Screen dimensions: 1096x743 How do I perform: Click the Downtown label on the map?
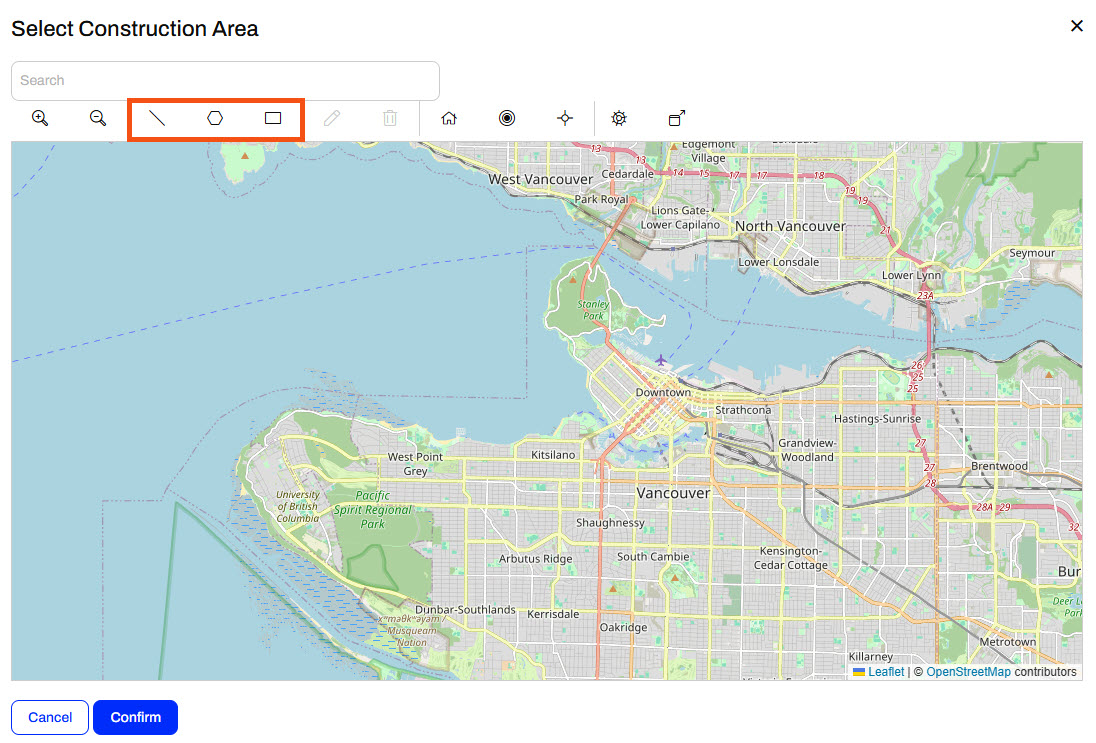tap(663, 393)
